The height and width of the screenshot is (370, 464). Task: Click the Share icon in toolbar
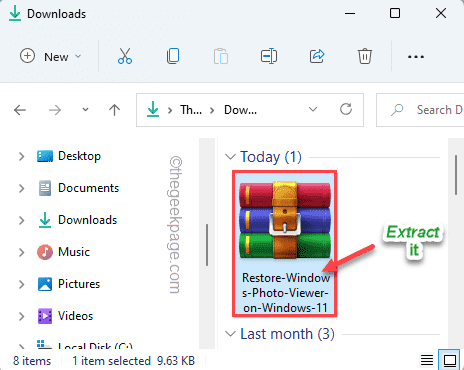tap(317, 56)
